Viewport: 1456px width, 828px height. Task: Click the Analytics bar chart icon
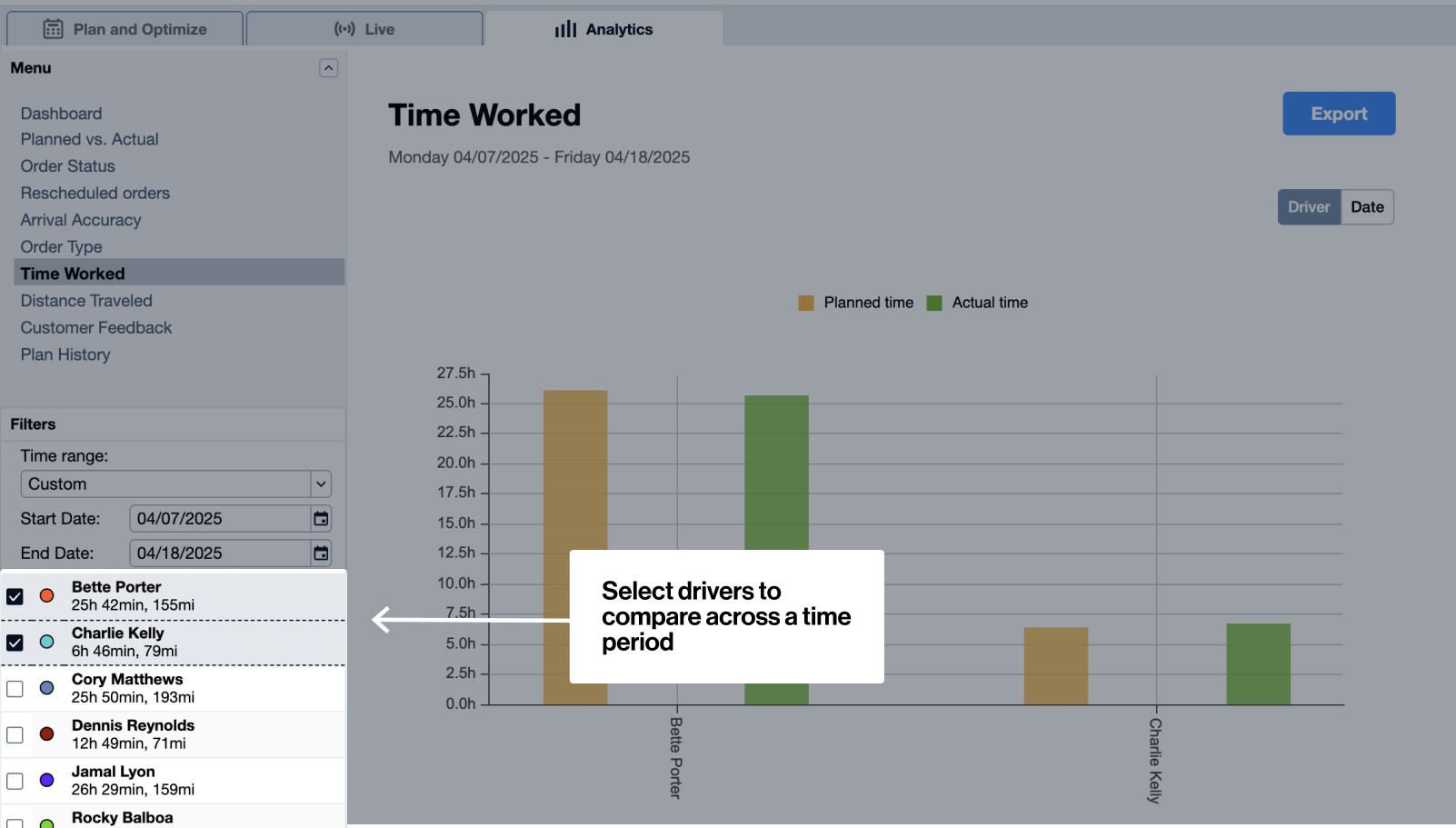[565, 28]
